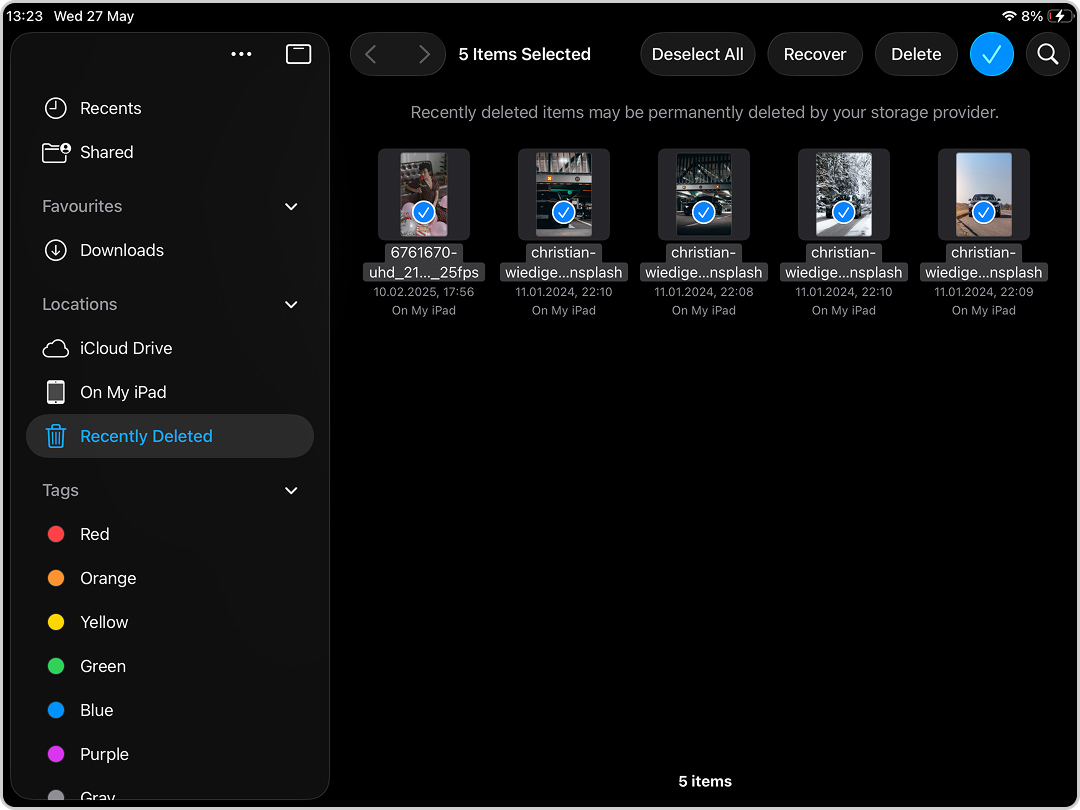Open Downloads in the sidebar
This screenshot has height=810, width=1080.
169,250
